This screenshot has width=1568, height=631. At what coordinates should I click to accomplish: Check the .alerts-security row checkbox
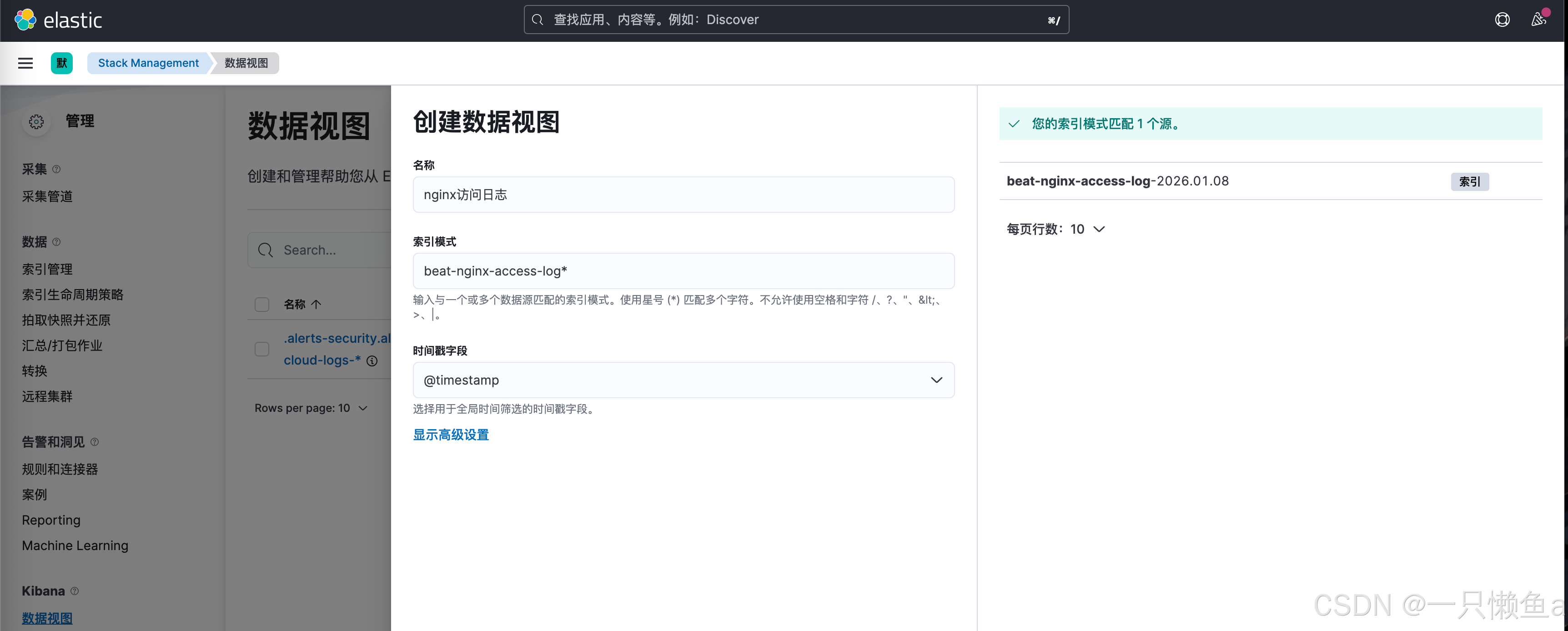click(262, 349)
